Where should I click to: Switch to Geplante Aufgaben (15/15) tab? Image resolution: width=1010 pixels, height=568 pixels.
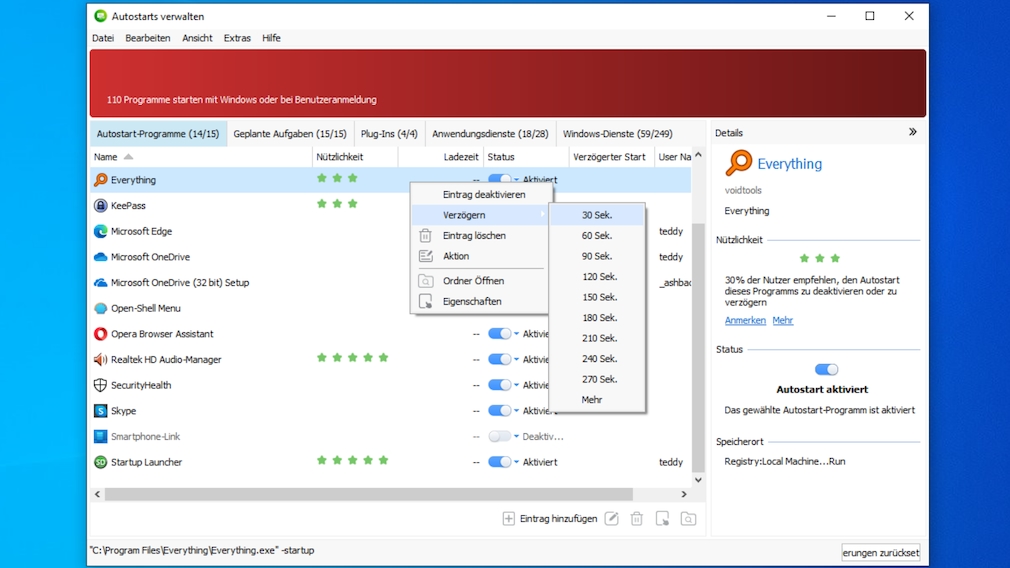coord(290,134)
